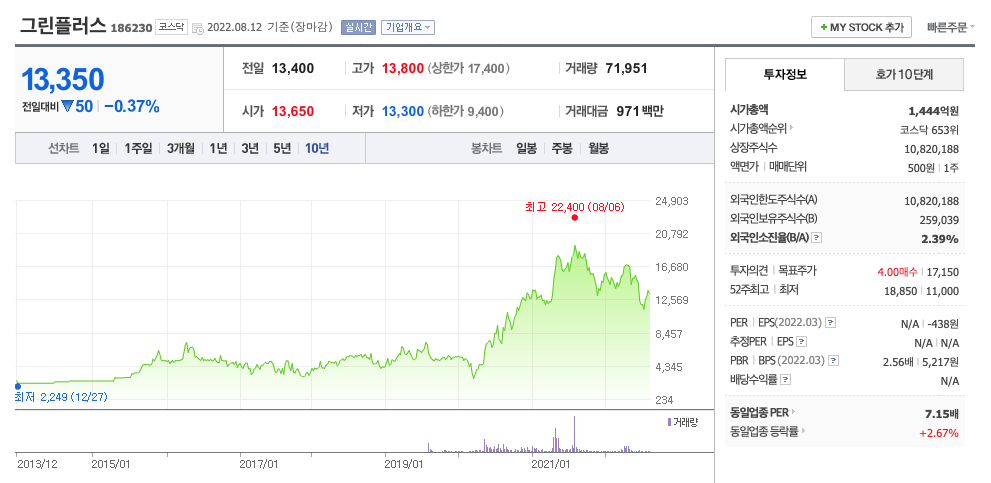
Task: Click the 전일 value 13,400
Action: click(x=293, y=68)
